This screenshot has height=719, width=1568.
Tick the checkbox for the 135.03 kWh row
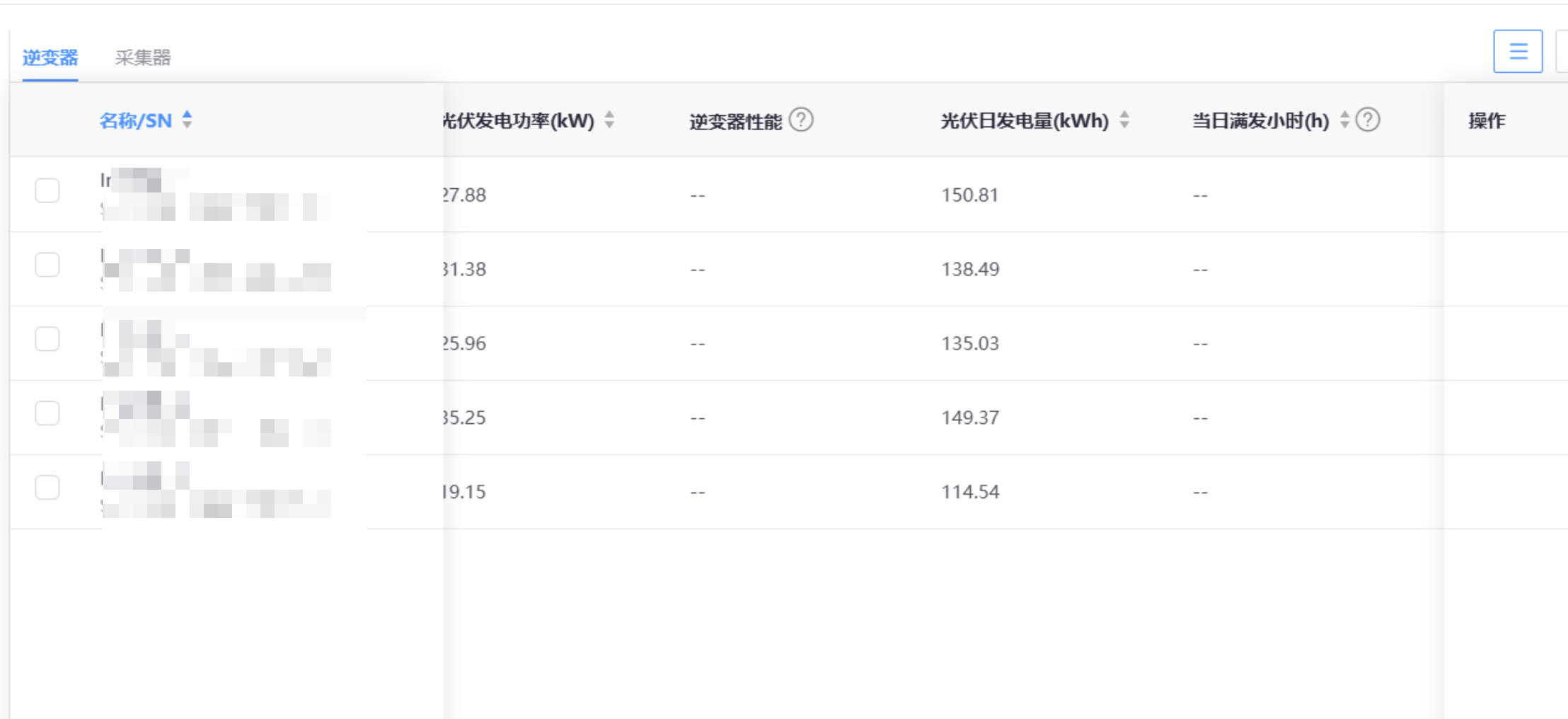click(47, 339)
